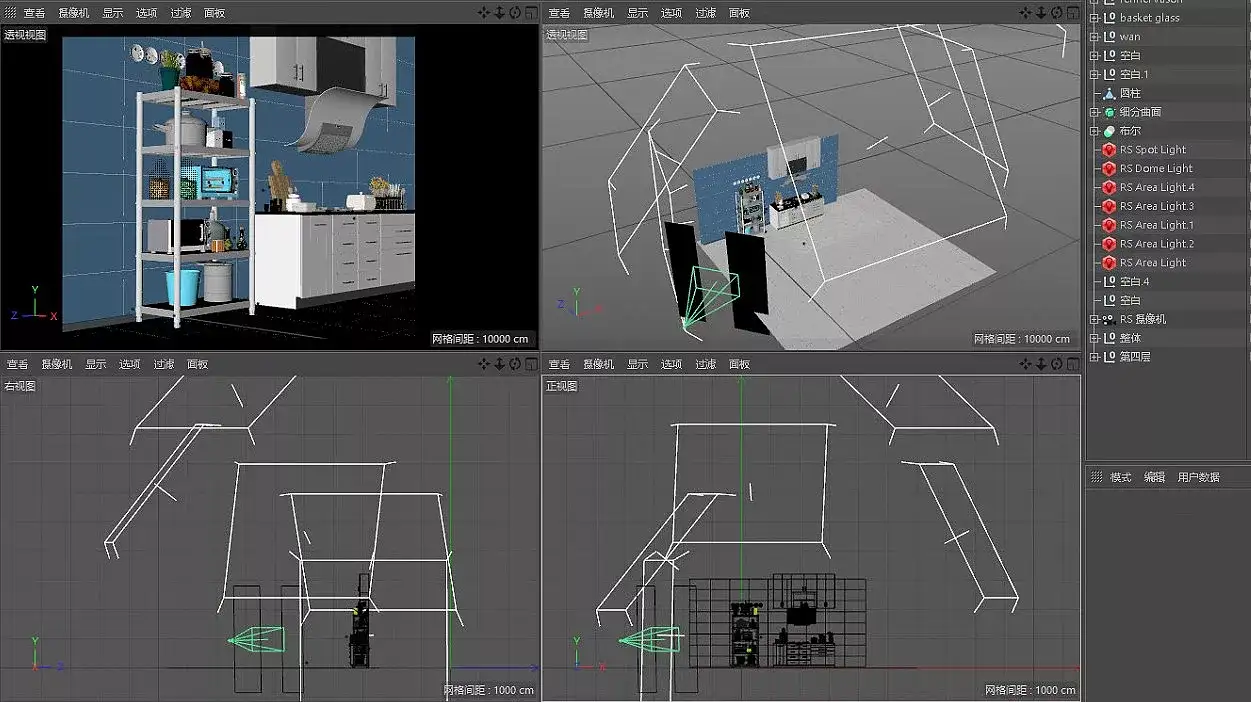Viewport: 1251px width, 702px height.
Task: Expand the wan object hierarchy
Action: (x=1094, y=37)
